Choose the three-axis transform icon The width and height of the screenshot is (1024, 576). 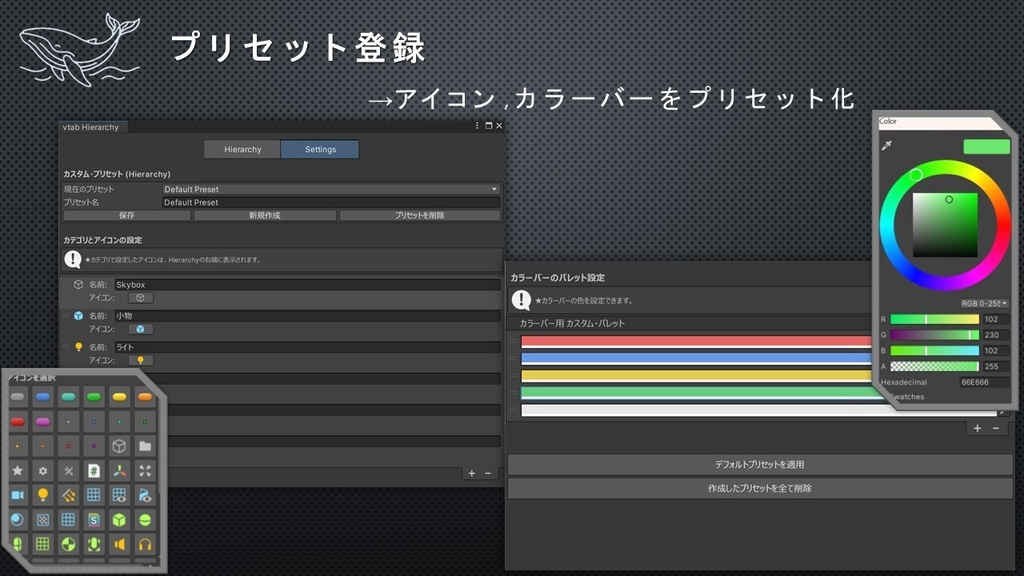point(120,470)
